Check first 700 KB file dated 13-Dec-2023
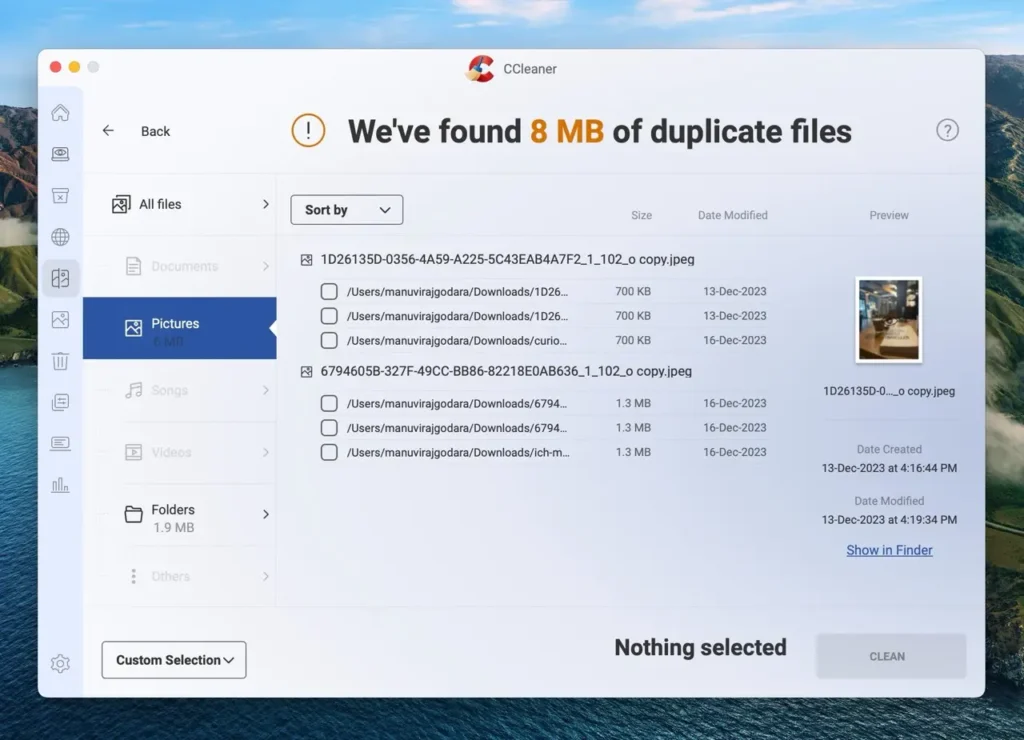The width and height of the screenshot is (1024, 740). coord(329,292)
